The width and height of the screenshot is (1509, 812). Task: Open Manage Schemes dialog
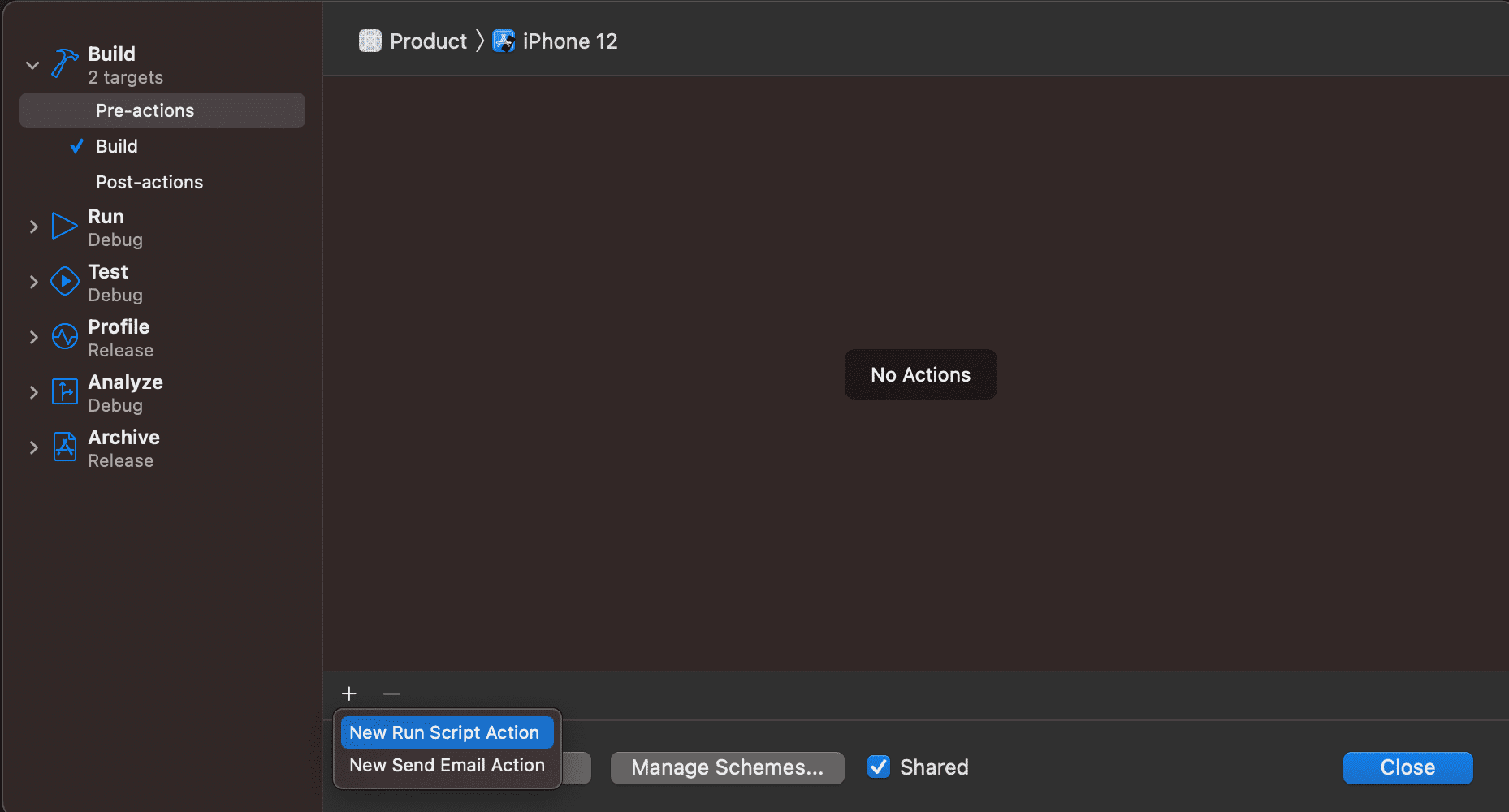(727, 767)
